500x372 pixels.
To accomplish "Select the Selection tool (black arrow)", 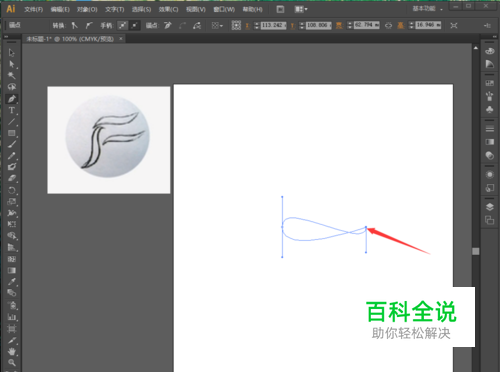I will coord(12,53).
